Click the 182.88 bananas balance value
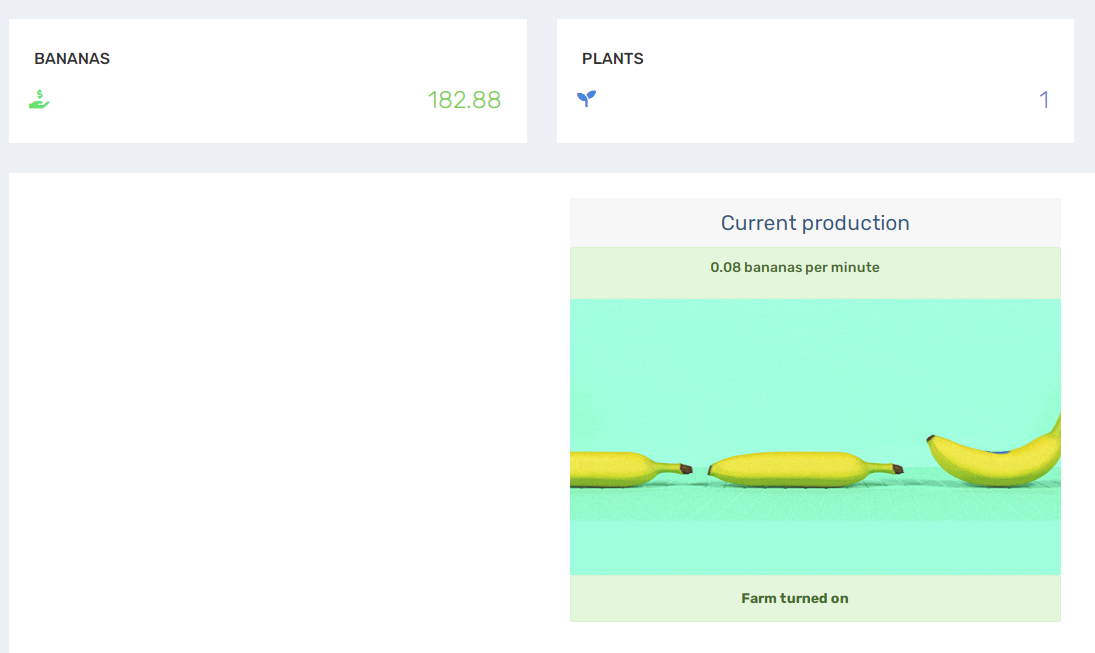The image size is (1095, 653). pyautogui.click(x=464, y=100)
